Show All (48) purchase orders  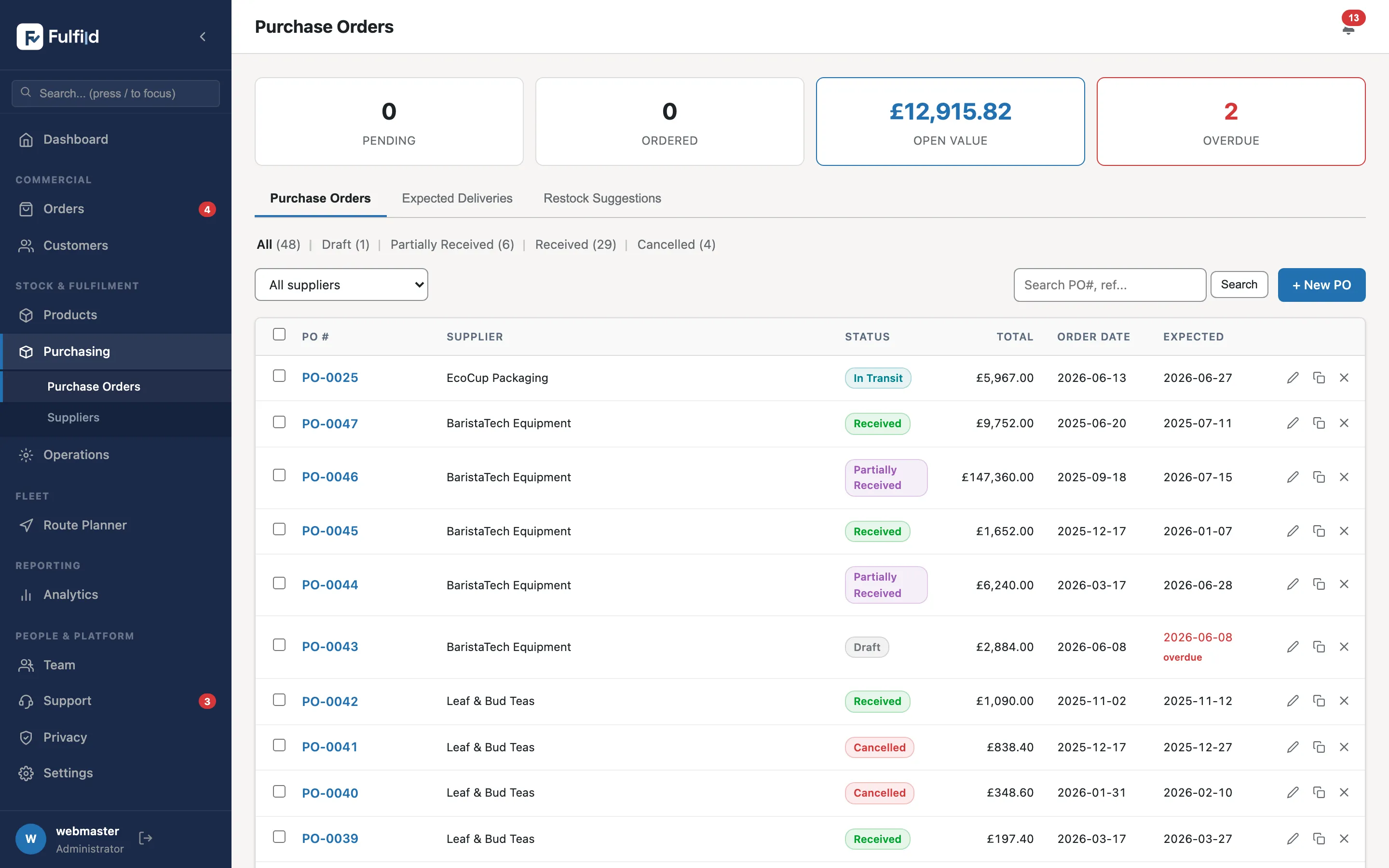pyautogui.click(x=278, y=244)
